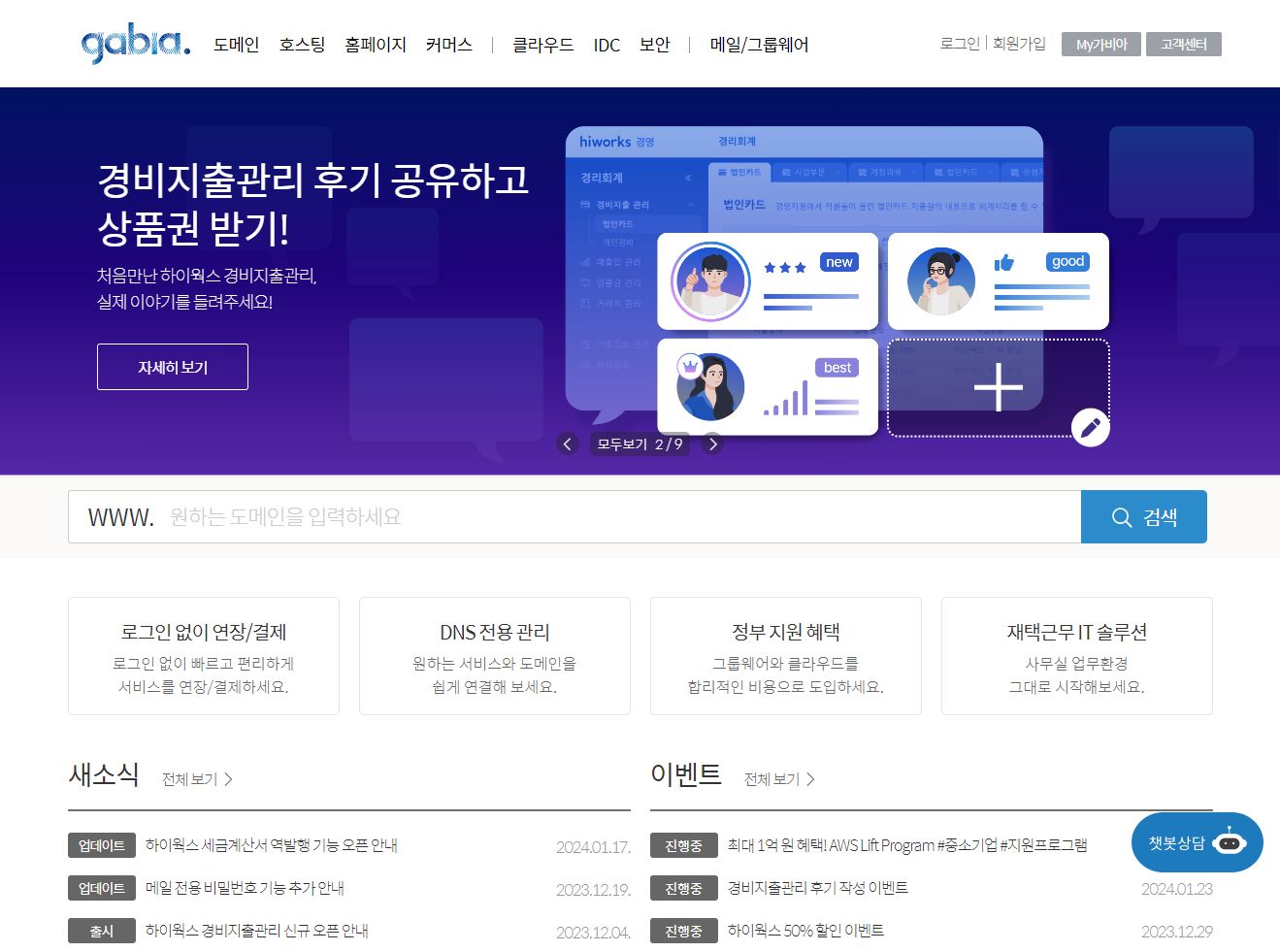Open the 홈페이지 menu
Viewport: 1280px width, 952px height.
pos(376,45)
